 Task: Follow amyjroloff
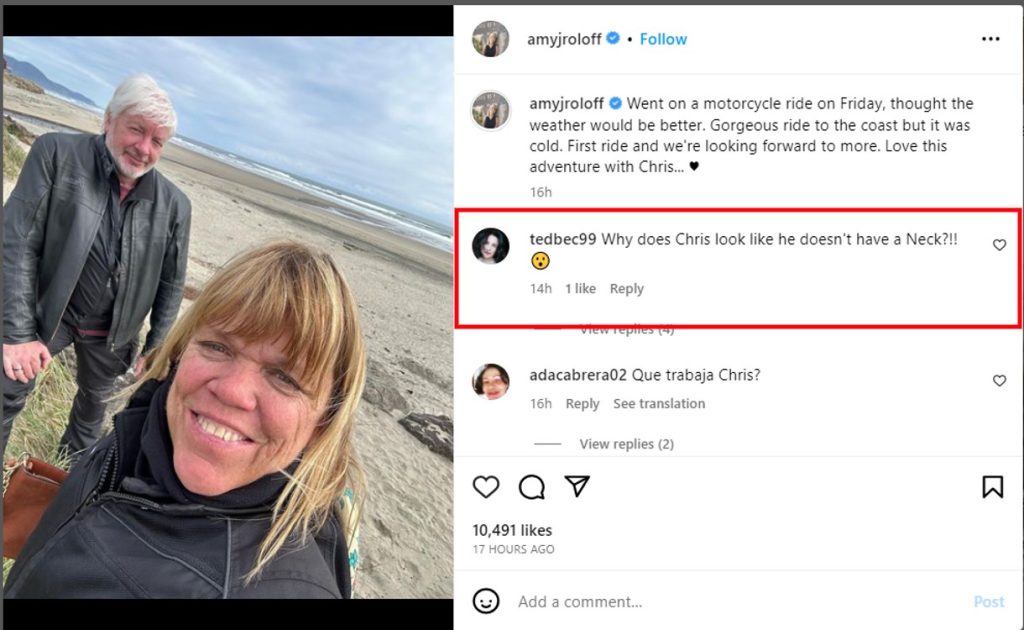[x=663, y=39]
